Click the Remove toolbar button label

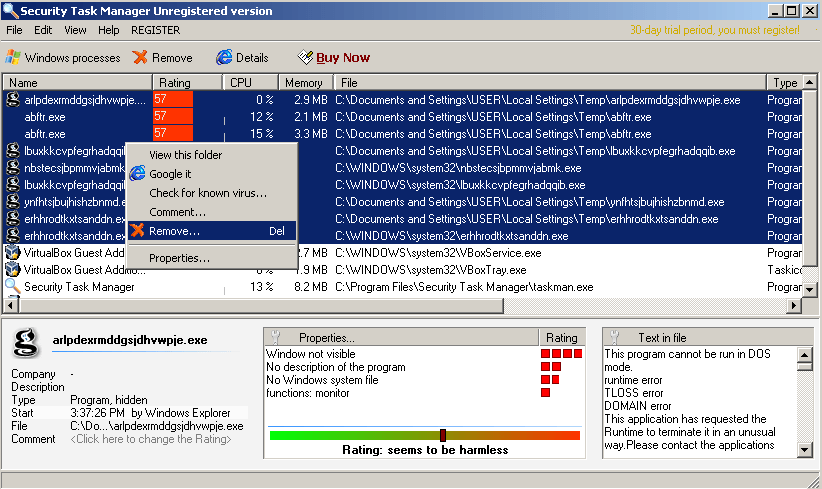[172, 58]
